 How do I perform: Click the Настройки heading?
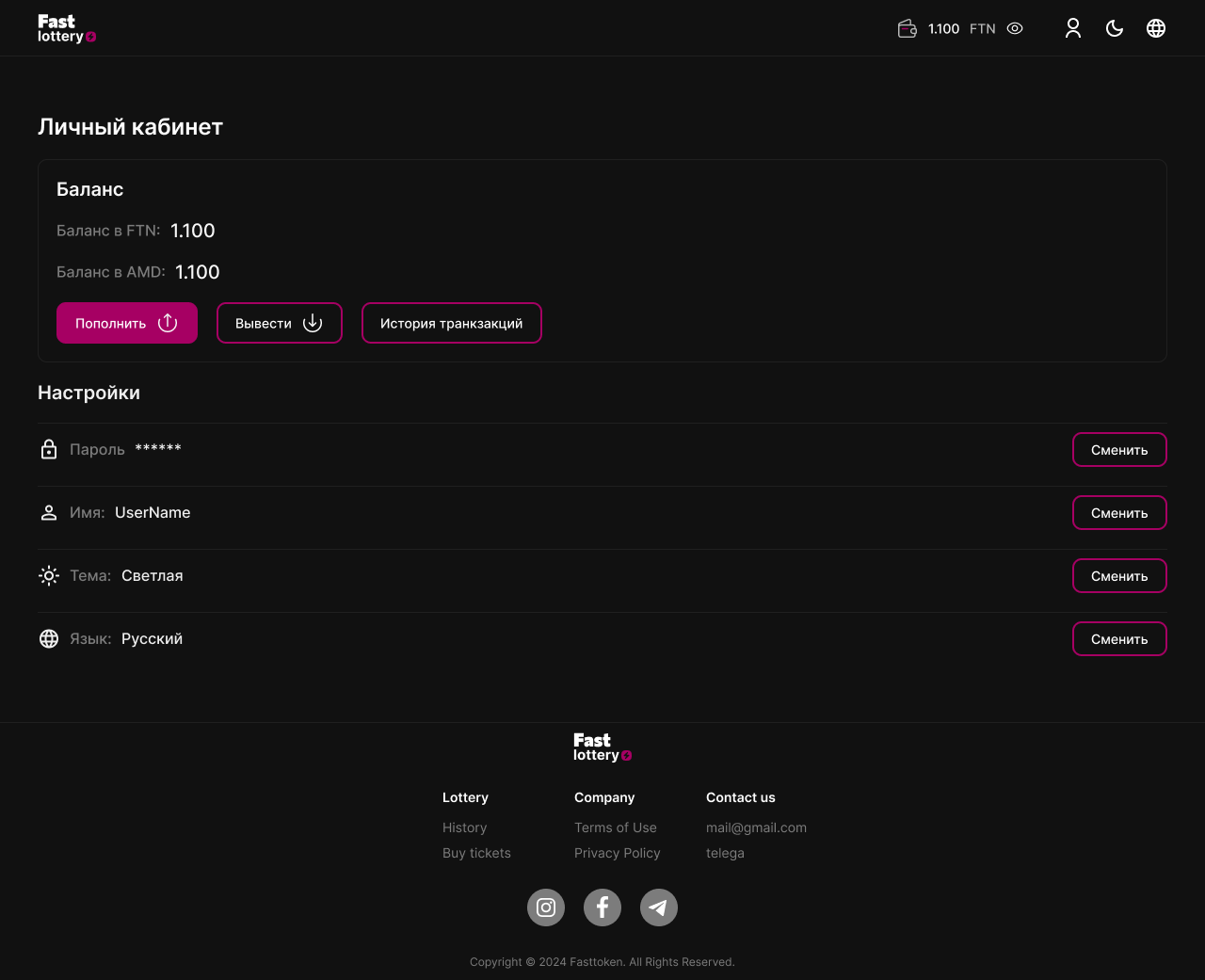pyautogui.click(x=88, y=393)
